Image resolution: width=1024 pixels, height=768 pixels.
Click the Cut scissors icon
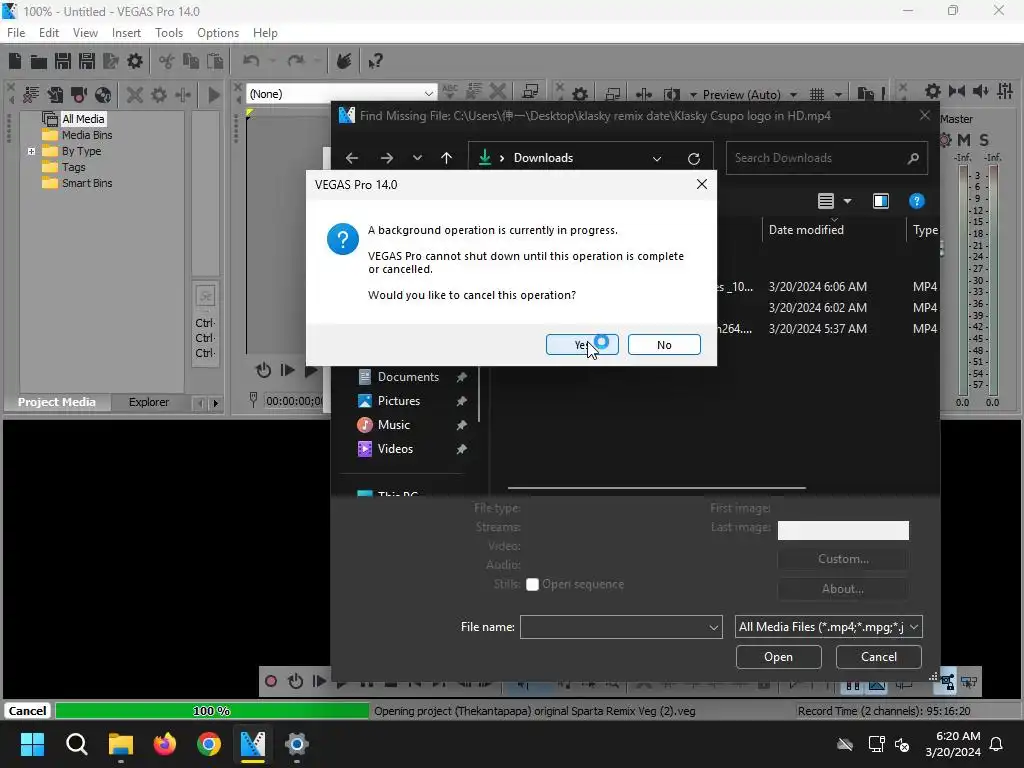(x=167, y=61)
